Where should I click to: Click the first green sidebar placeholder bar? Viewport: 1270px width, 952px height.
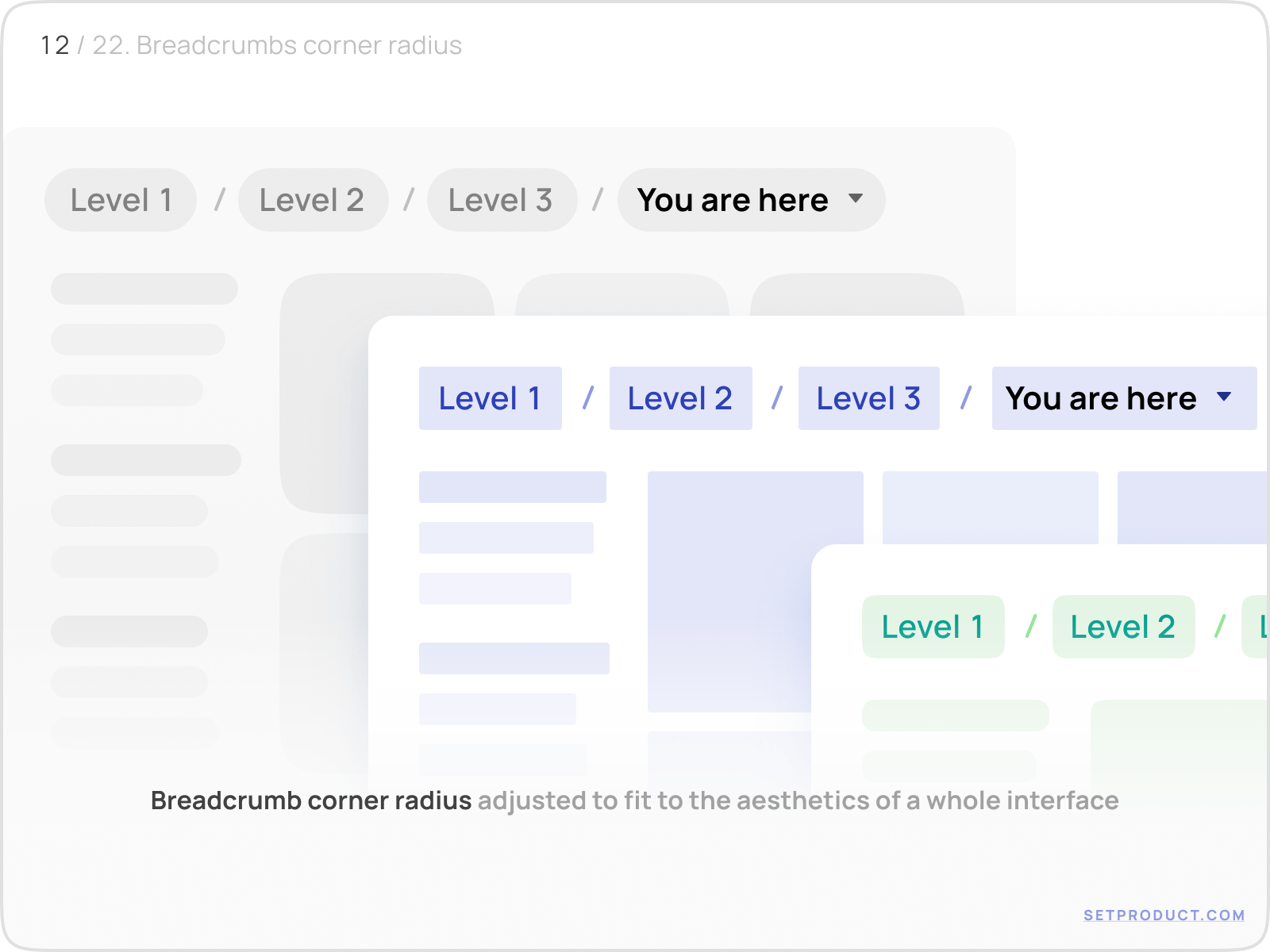(x=955, y=716)
